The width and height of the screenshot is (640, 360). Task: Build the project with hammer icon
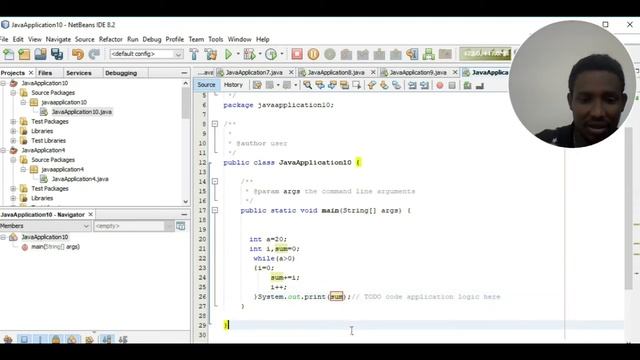click(194, 54)
